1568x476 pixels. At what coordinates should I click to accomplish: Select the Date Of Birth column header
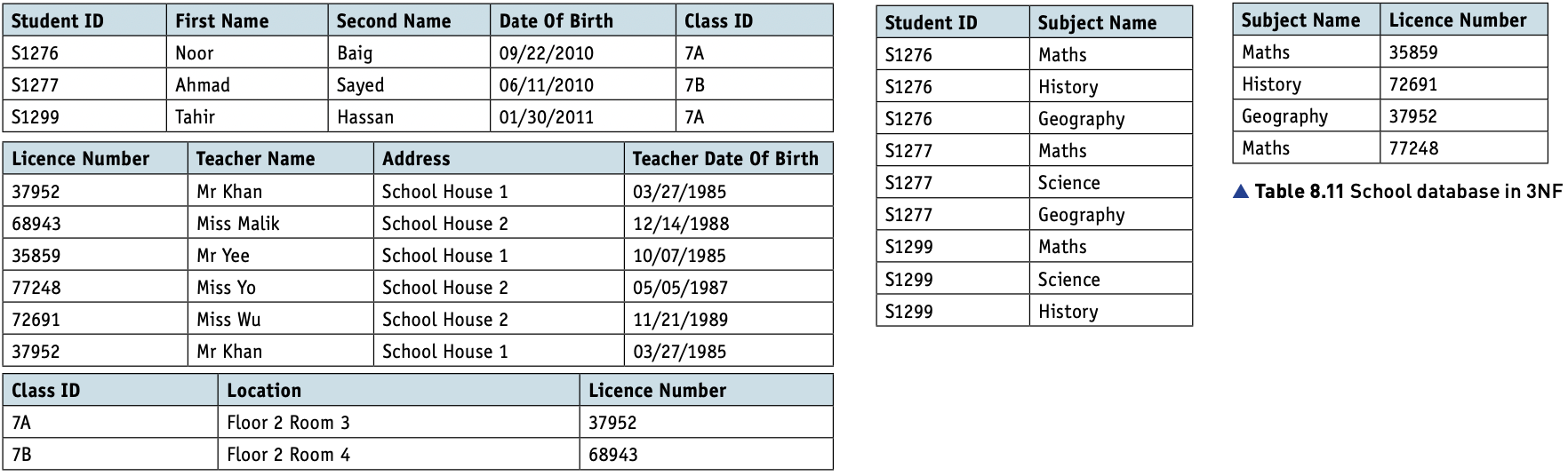click(x=583, y=20)
